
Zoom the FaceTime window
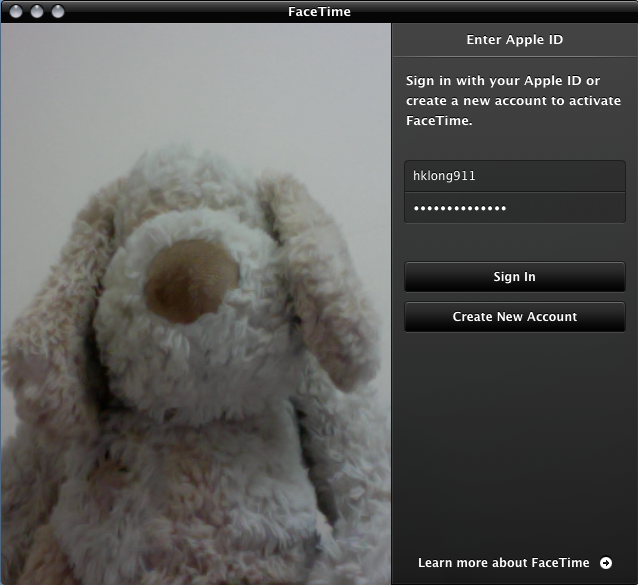pyautogui.click(x=58, y=11)
